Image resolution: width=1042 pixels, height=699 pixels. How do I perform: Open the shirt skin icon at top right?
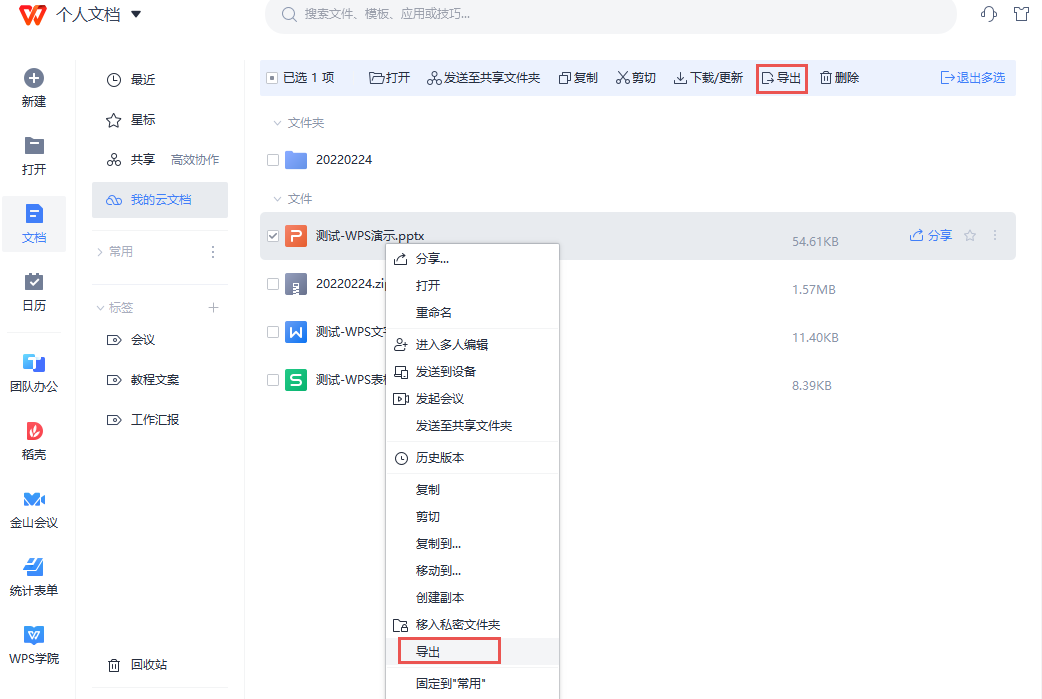1021,14
